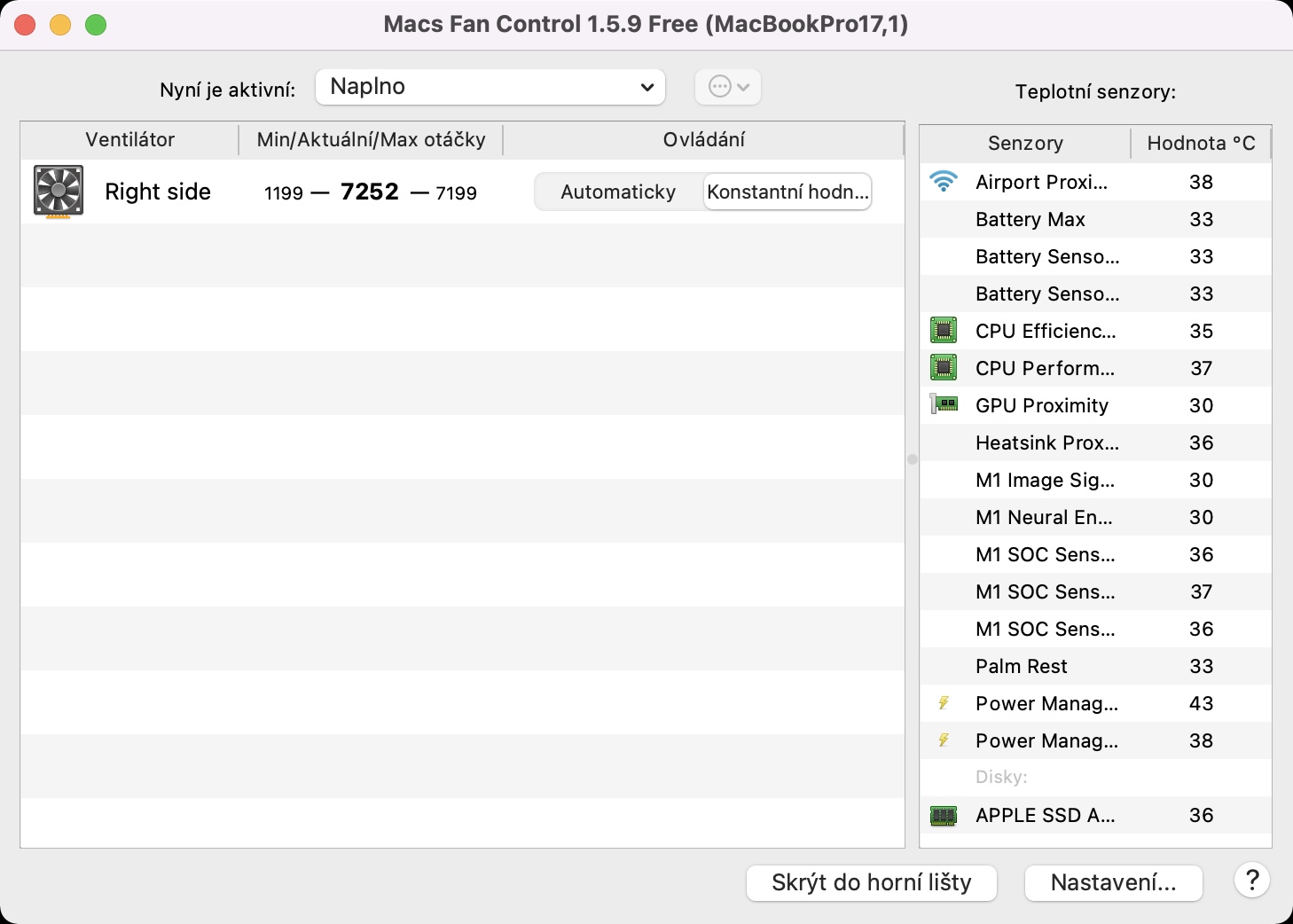The width and height of the screenshot is (1293, 924).
Task: Open the Napलno preset dropdown
Action: [x=490, y=87]
